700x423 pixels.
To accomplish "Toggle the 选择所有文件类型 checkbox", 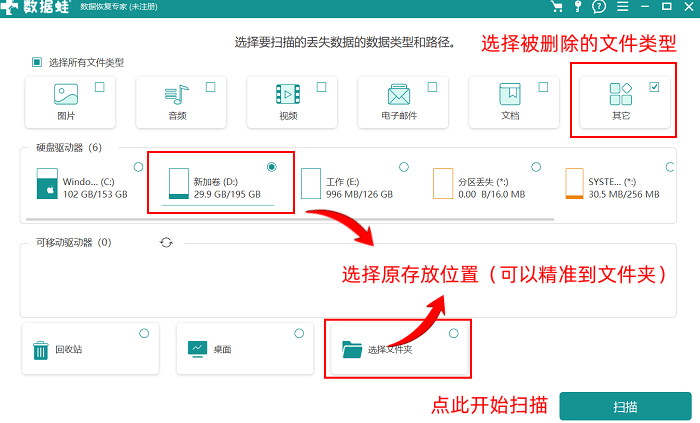I will pos(37,62).
